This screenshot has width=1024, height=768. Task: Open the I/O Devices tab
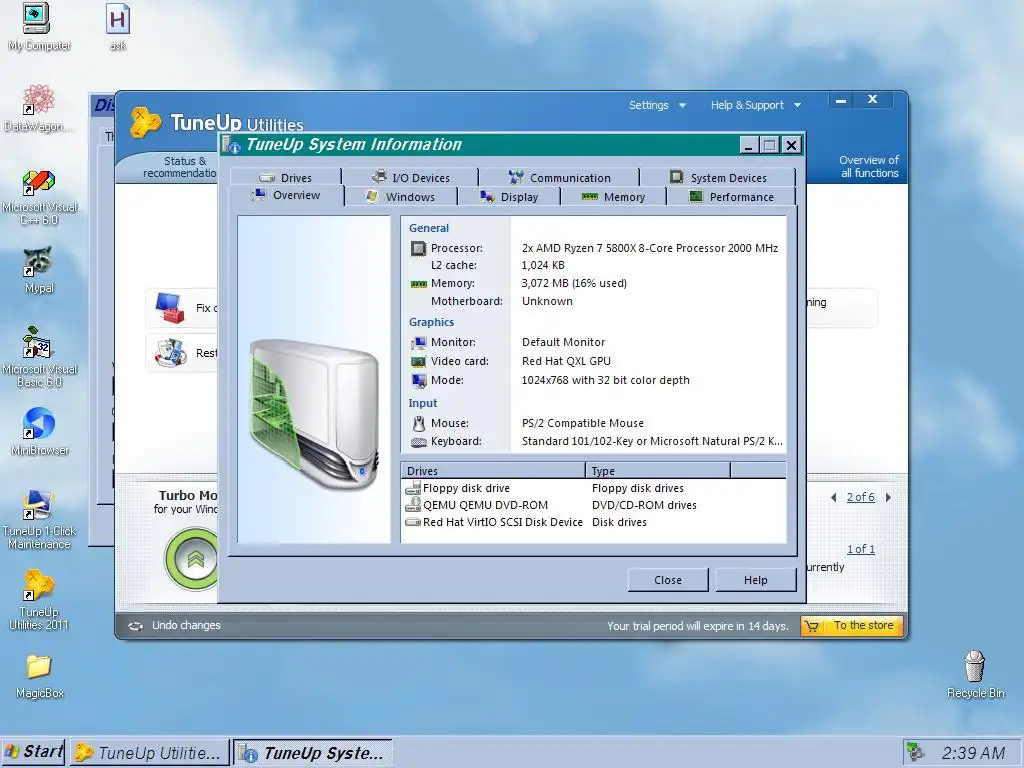point(411,178)
